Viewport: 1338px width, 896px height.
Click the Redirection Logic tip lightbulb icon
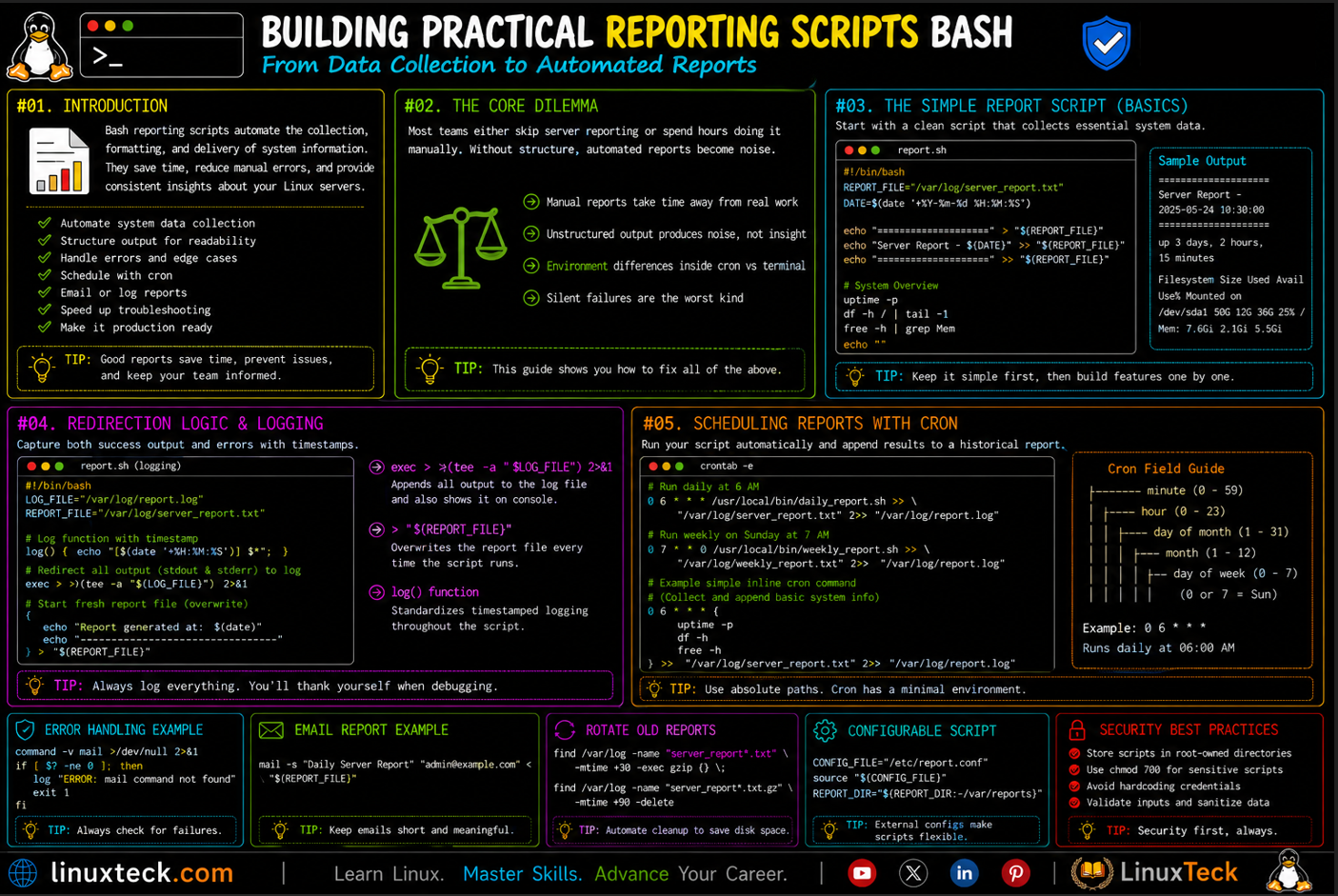tap(35, 685)
